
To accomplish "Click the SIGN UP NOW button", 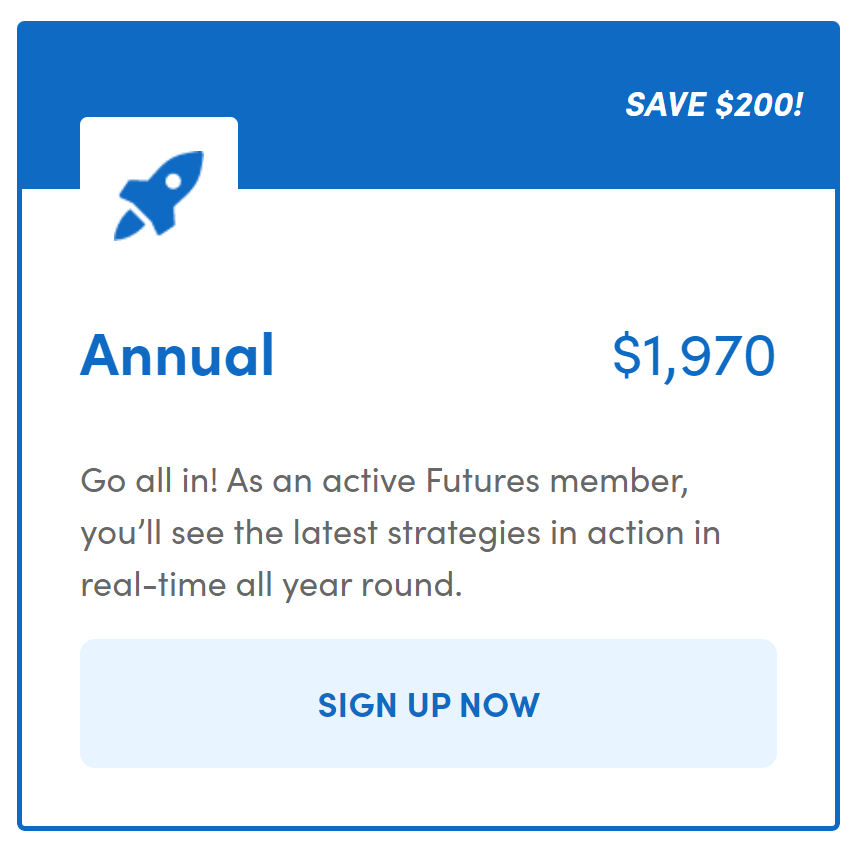I will (428, 703).
